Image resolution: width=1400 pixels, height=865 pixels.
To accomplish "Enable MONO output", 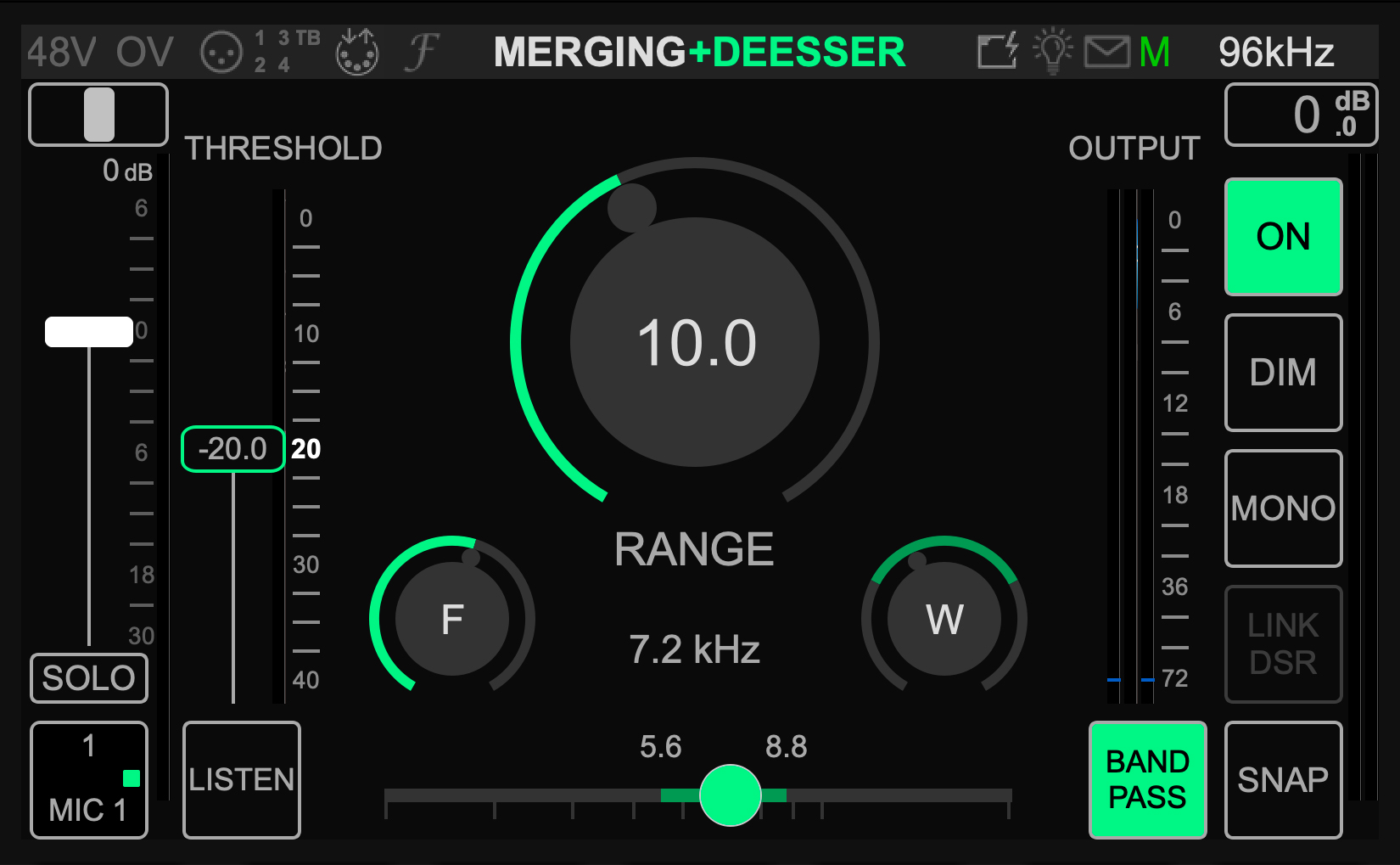I will (x=1283, y=508).
